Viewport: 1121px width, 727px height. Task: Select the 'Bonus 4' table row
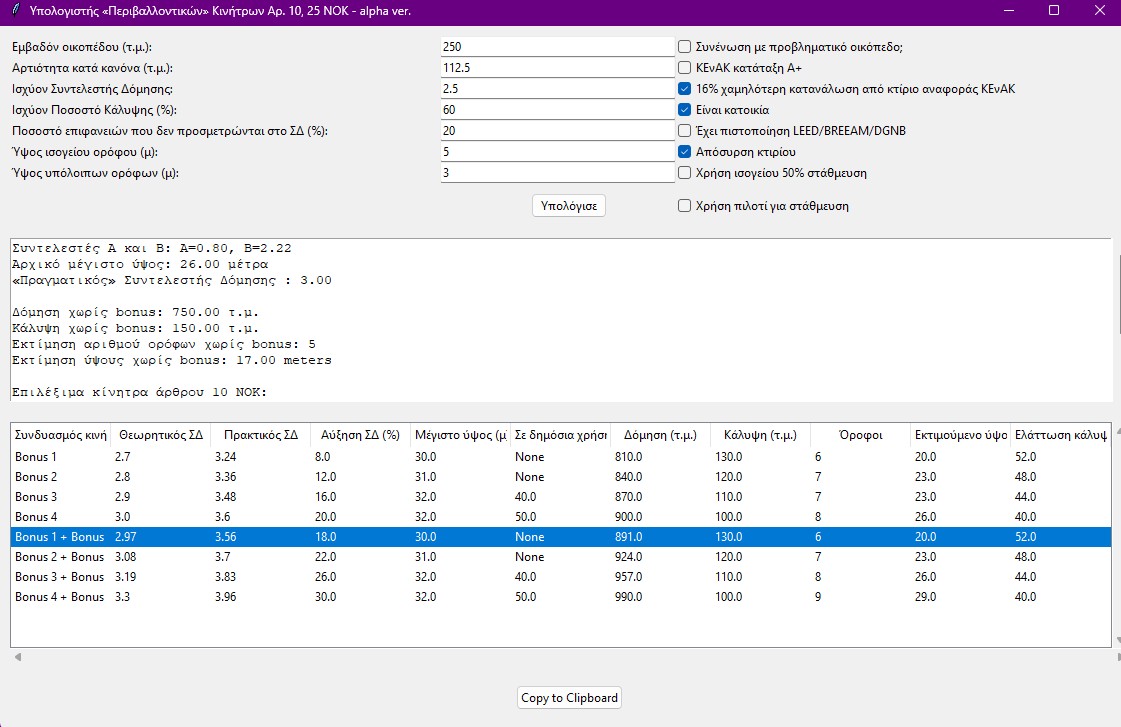coord(561,517)
